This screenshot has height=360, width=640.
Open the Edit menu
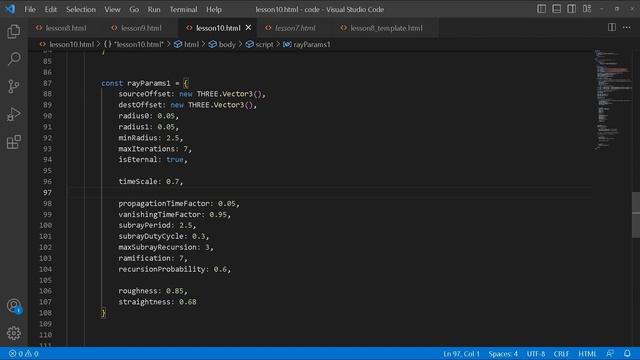click(x=50, y=9)
